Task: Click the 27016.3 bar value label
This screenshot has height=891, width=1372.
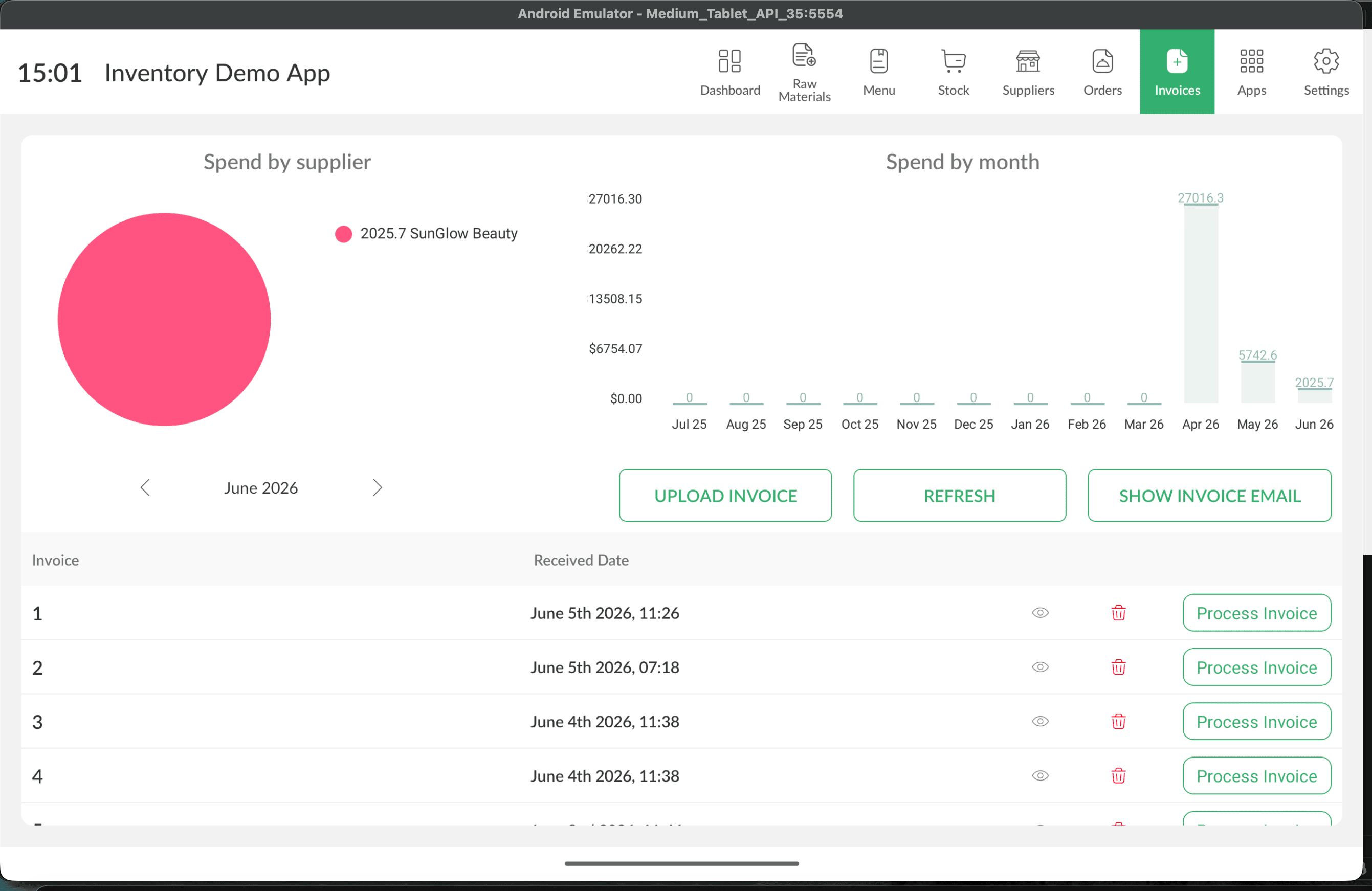Action: (1200, 197)
